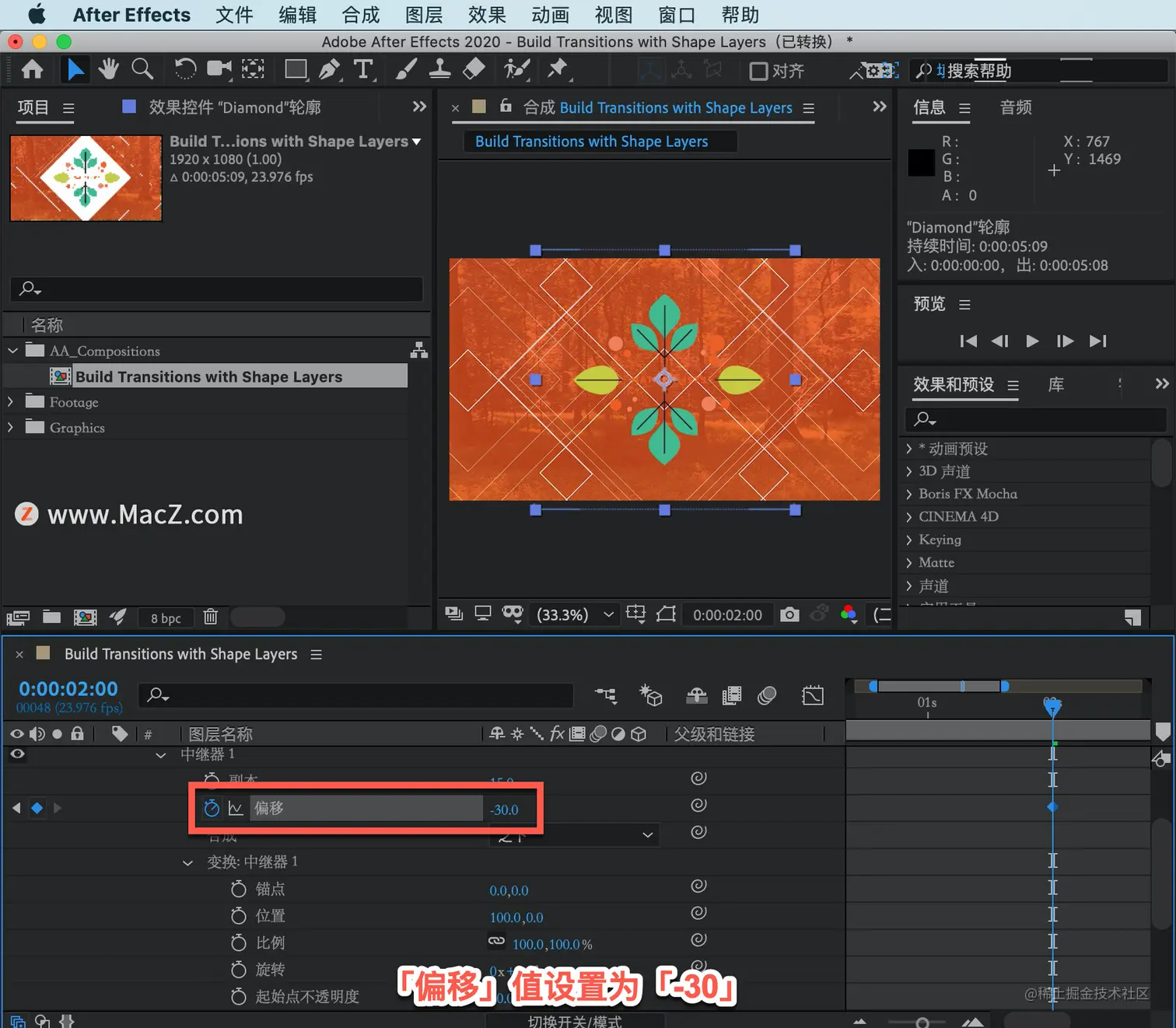
Task: Select the Puppet Pin tool
Action: coord(557,69)
